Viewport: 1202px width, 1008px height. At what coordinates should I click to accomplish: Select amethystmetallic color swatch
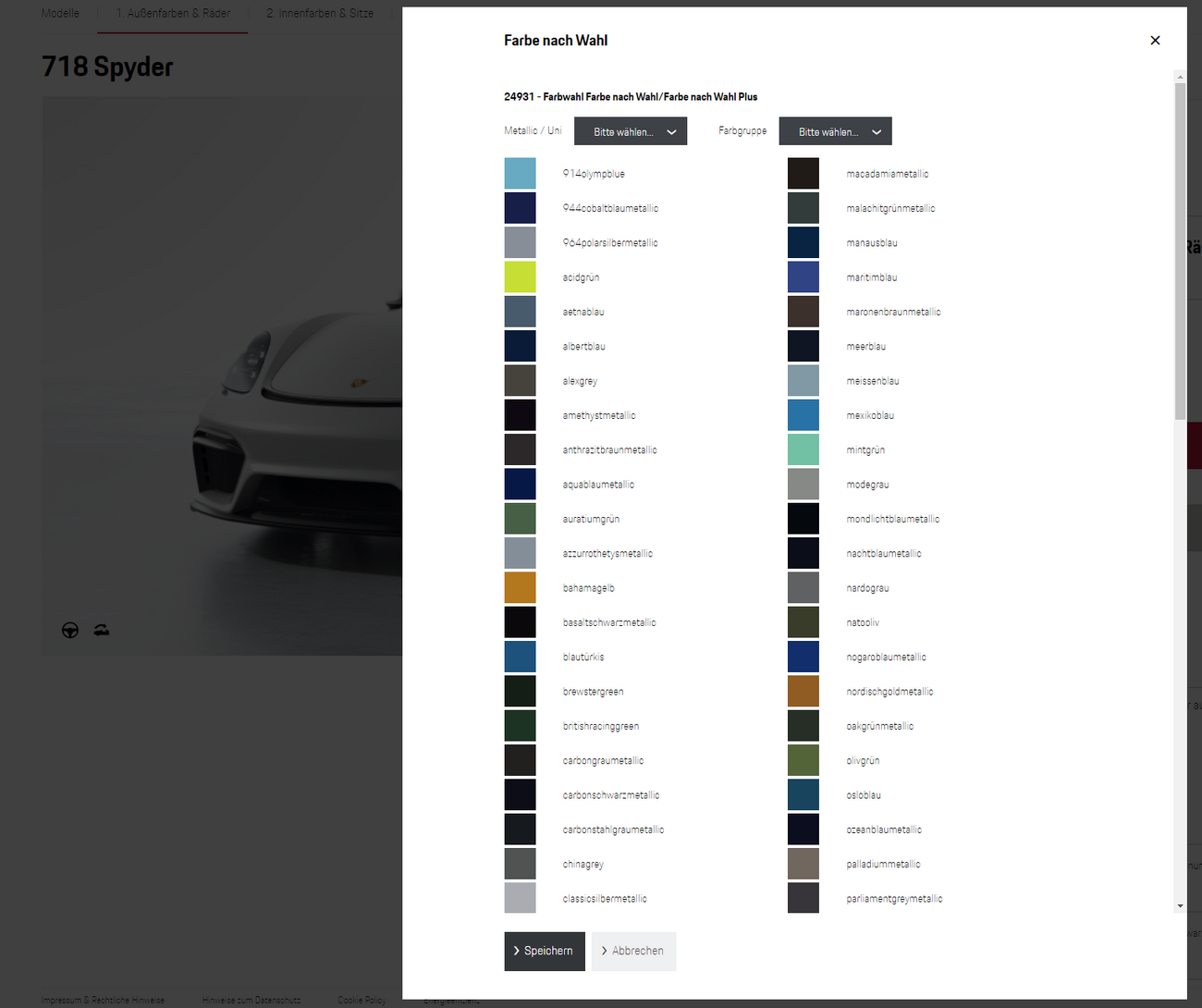pos(520,415)
